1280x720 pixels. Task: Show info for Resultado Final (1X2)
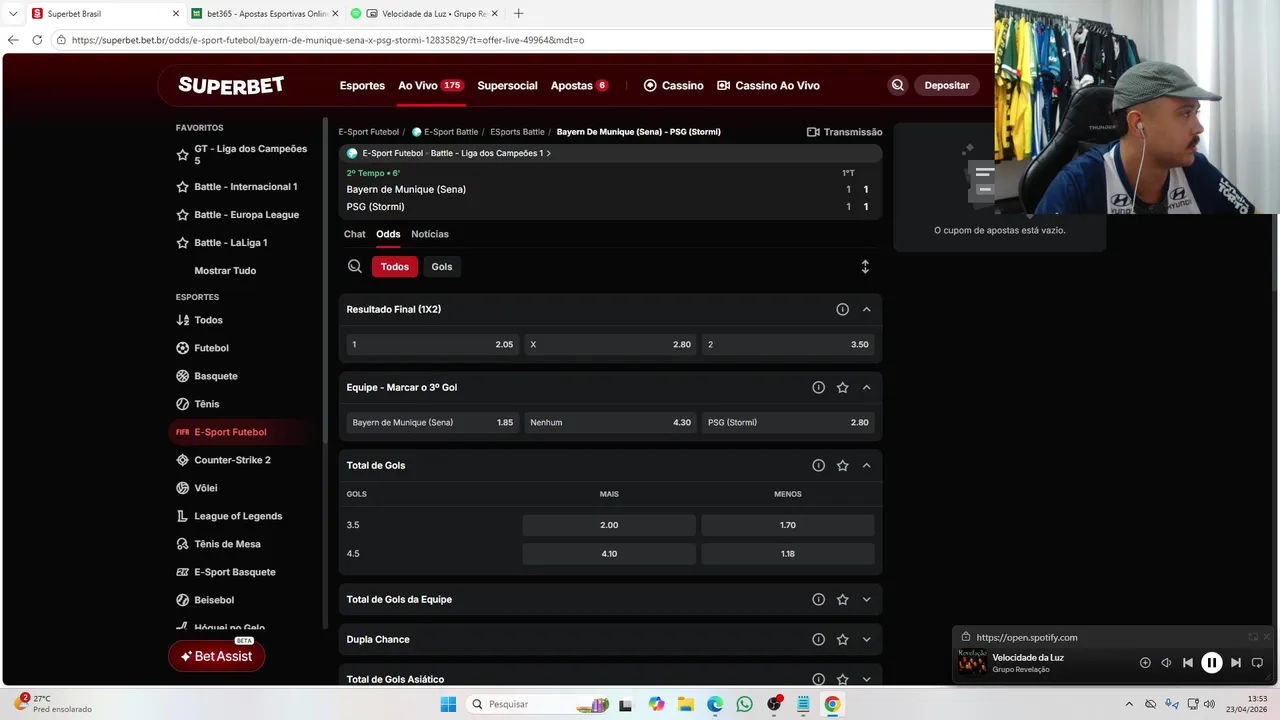point(843,309)
